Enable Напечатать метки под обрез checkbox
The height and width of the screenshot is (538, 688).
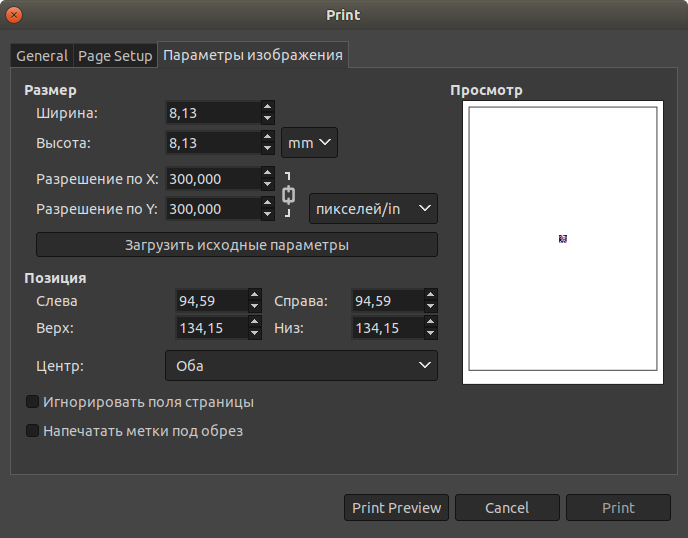[x=32, y=430]
